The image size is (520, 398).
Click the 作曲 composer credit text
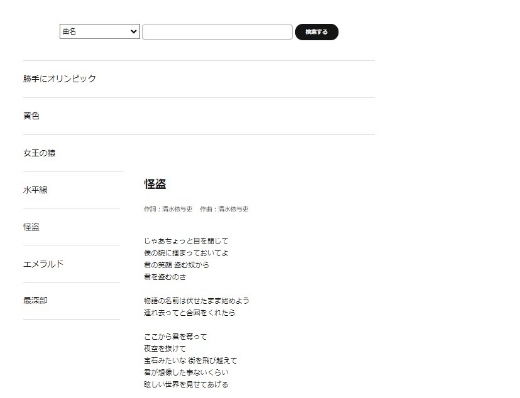(224, 209)
